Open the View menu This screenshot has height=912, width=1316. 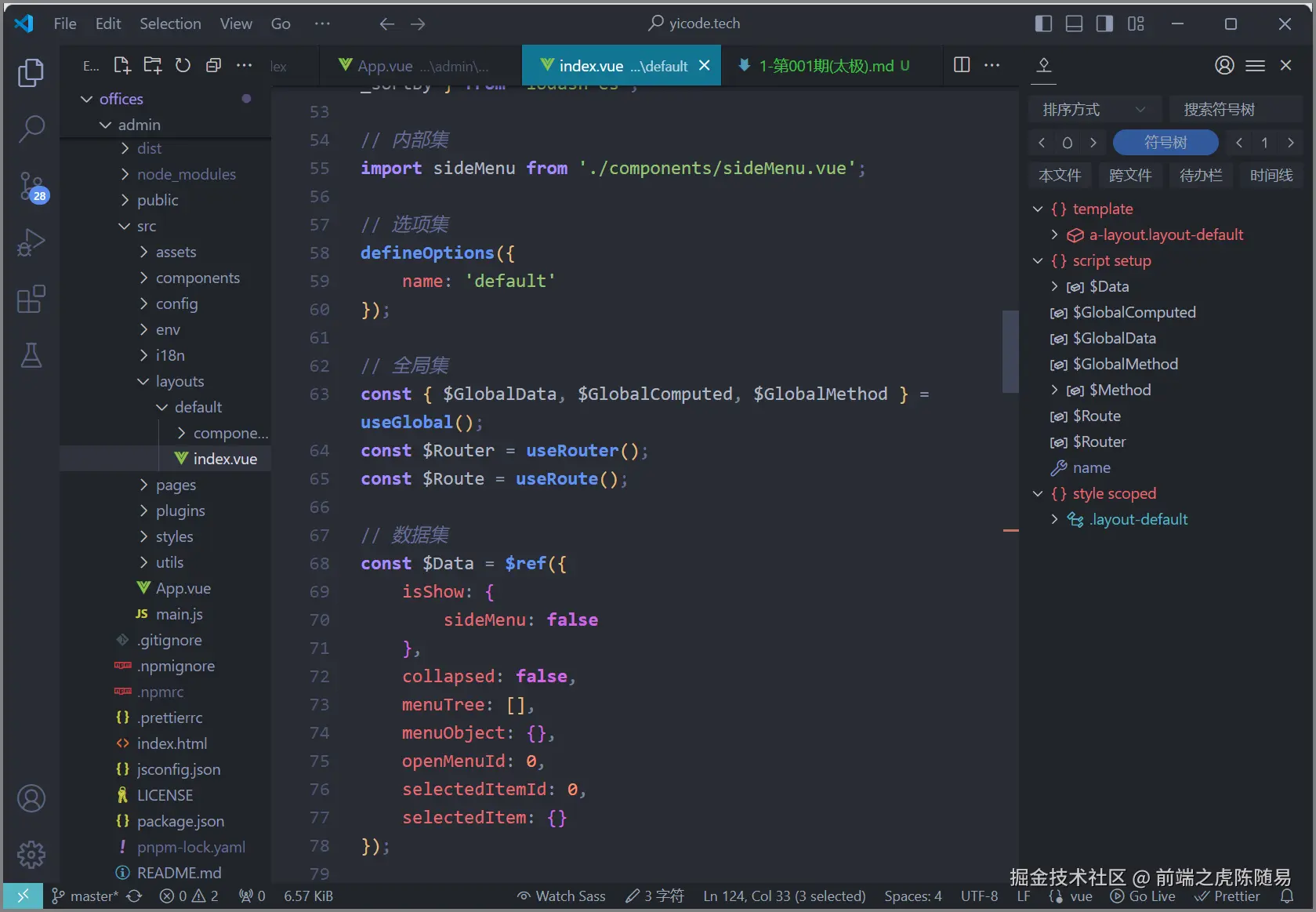pos(236,24)
